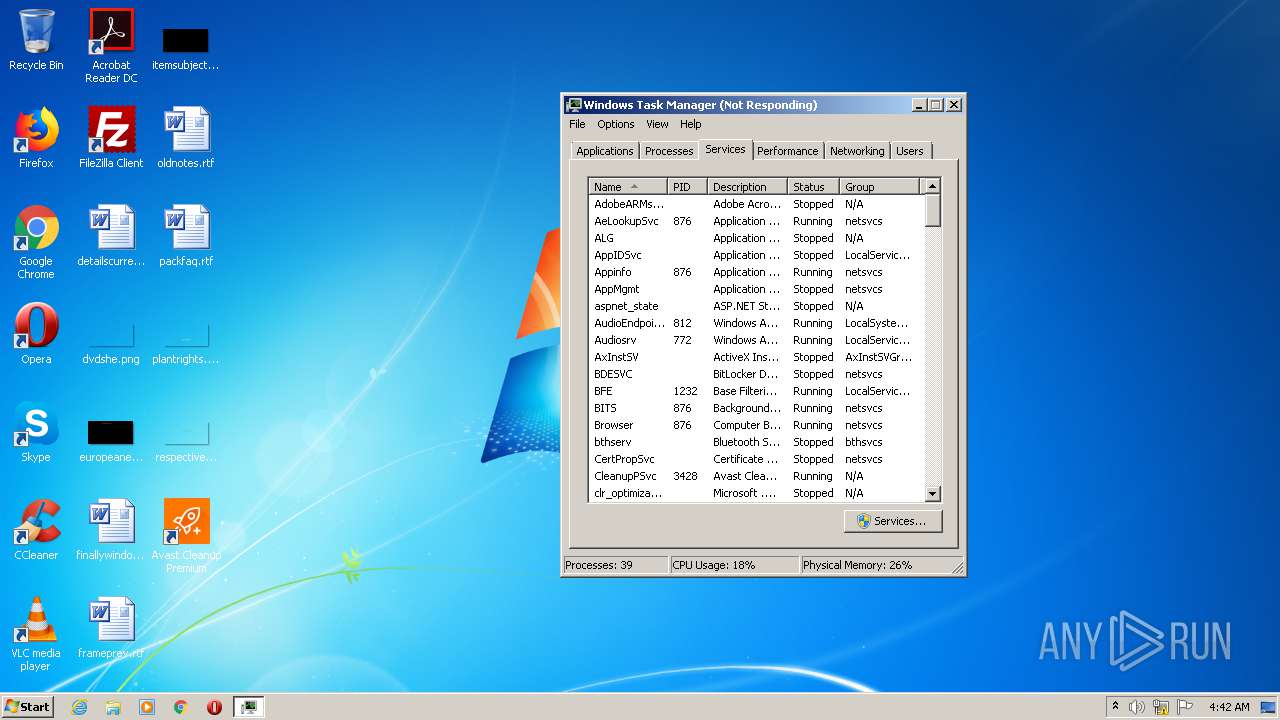1280x720 pixels.
Task: Select the bthserv service row
Action: (x=756, y=442)
